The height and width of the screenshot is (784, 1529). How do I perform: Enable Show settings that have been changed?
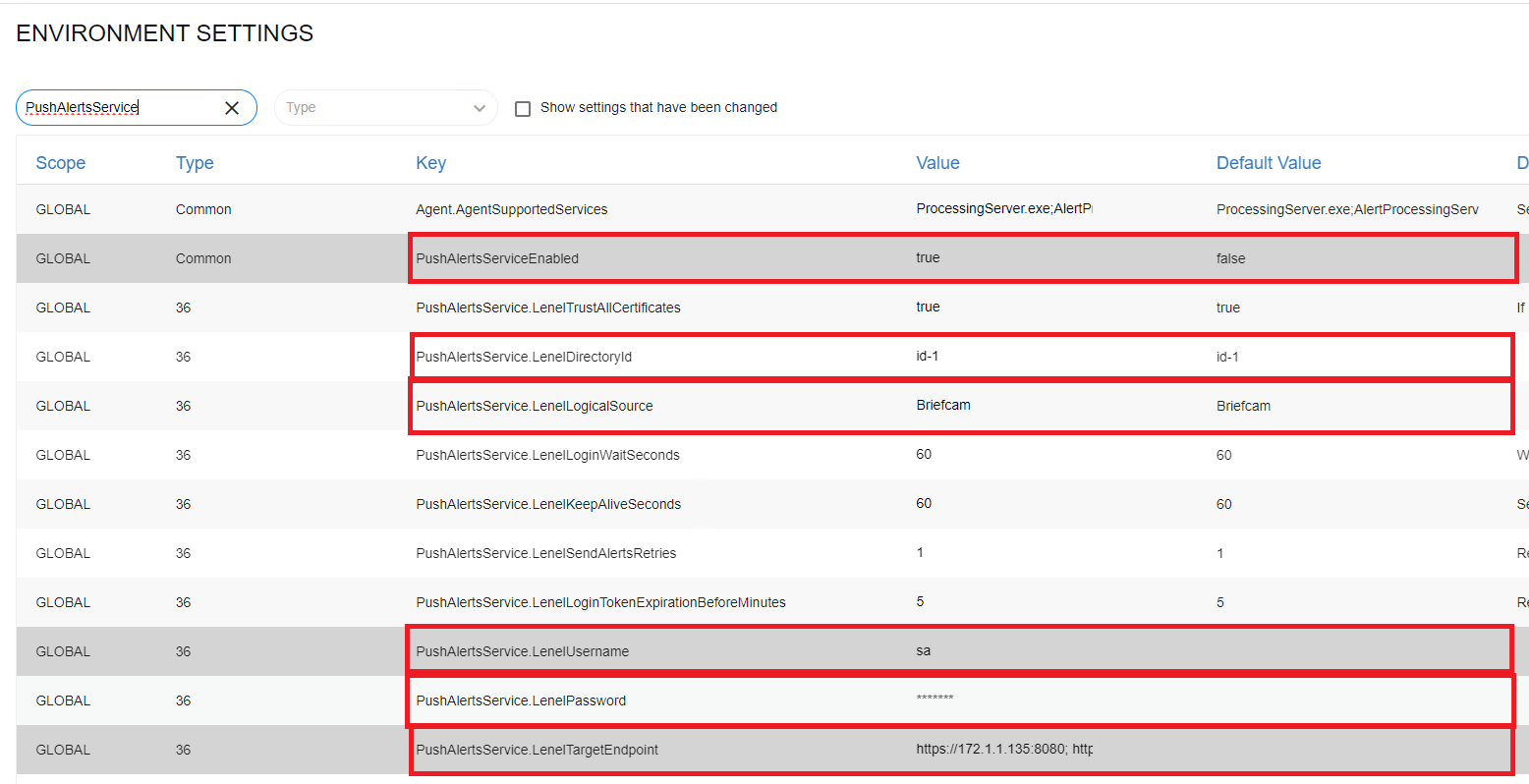point(523,108)
